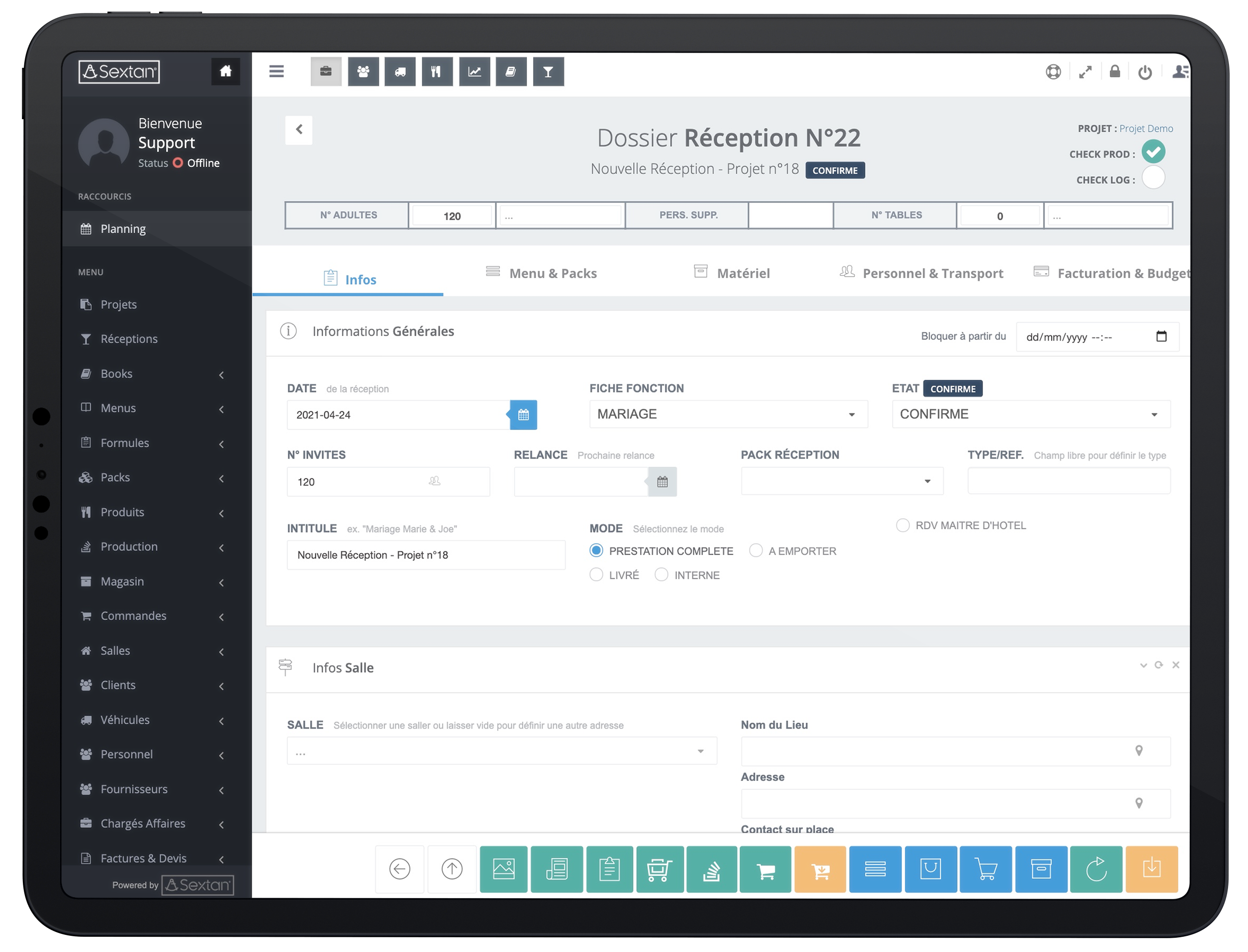Select the LIVRÉ mode option
Screen dimensions: 1248x952
click(x=596, y=575)
